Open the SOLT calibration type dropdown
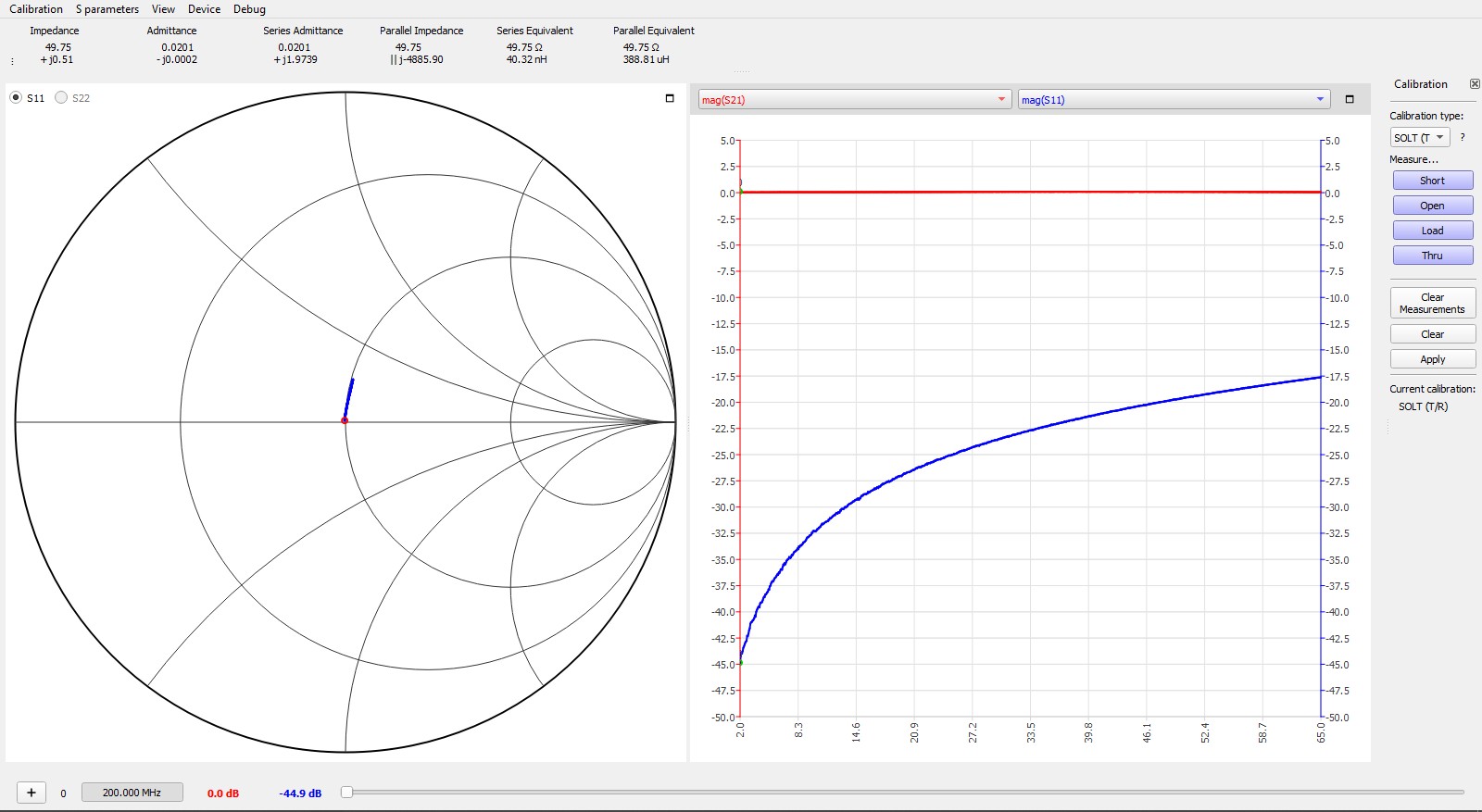Image resolution: width=1482 pixels, height=812 pixels. (x=1420, y=137)
